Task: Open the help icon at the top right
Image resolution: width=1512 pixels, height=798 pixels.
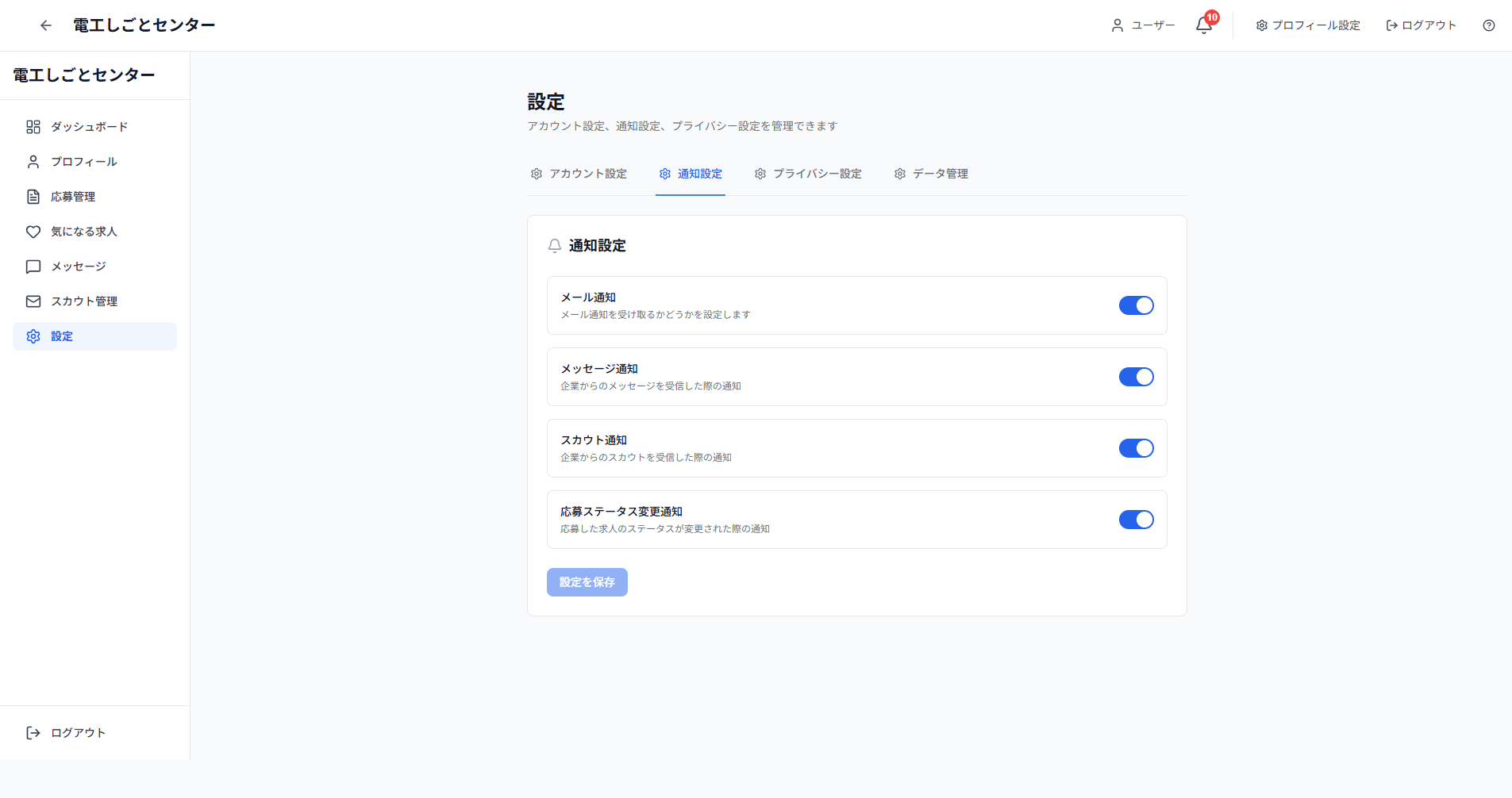Action: 1488,25
